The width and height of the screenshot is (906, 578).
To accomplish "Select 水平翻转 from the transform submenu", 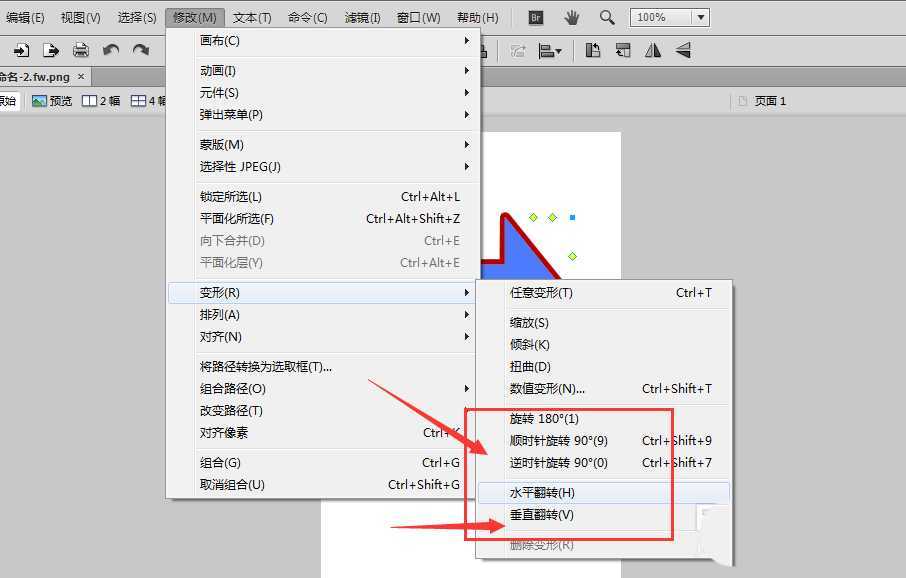I will [540, 492].
